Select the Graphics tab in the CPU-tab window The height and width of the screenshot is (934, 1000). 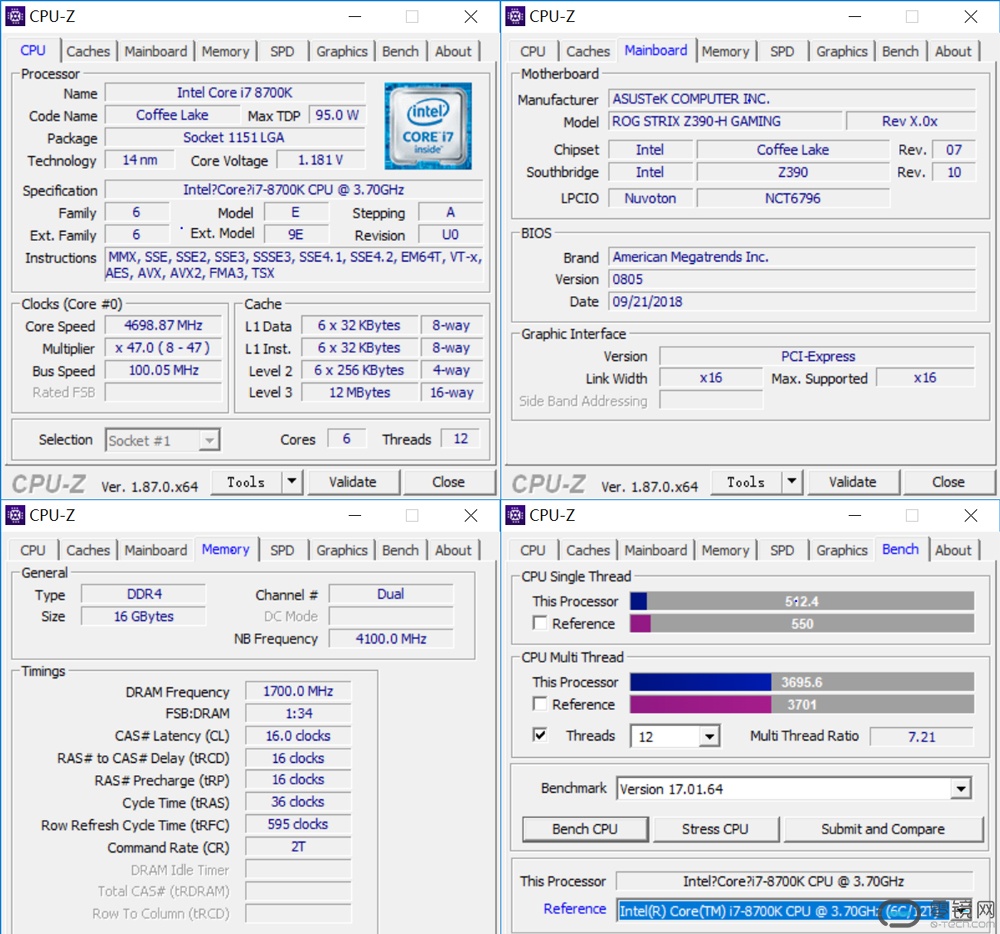[342, 52]
